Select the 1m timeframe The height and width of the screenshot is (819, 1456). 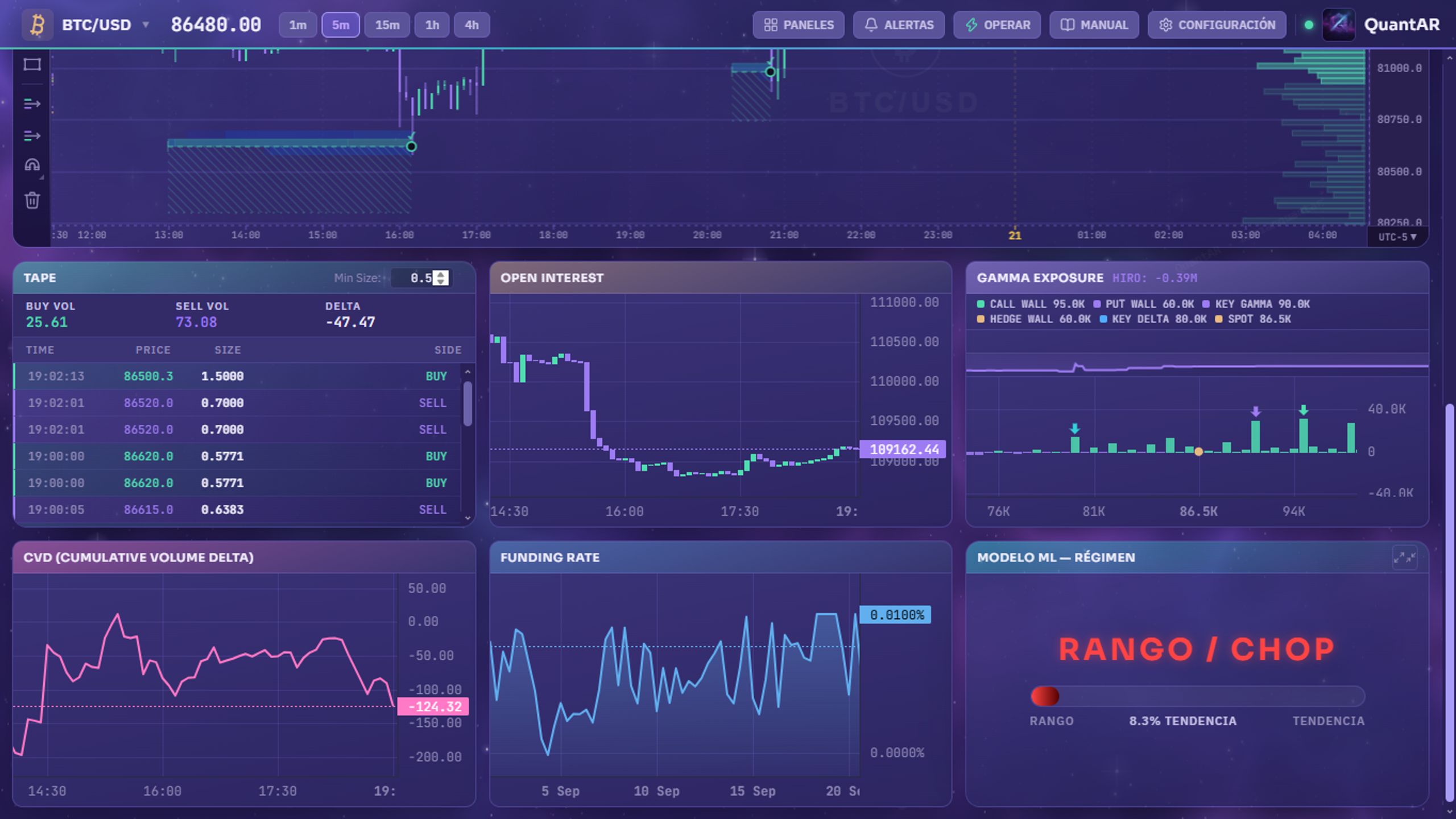(x=297, y=25)
